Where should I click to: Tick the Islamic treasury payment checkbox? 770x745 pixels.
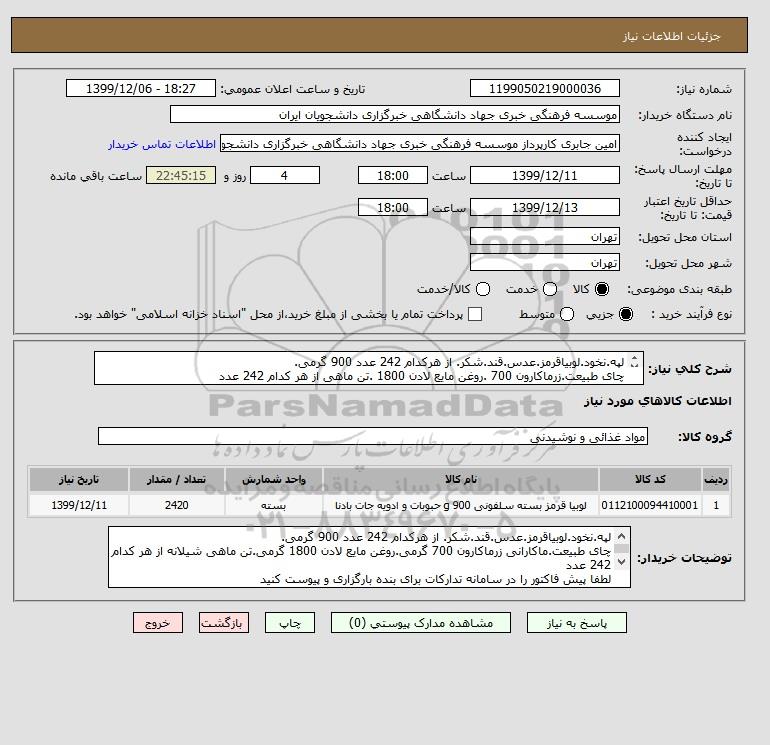point(475,314)
